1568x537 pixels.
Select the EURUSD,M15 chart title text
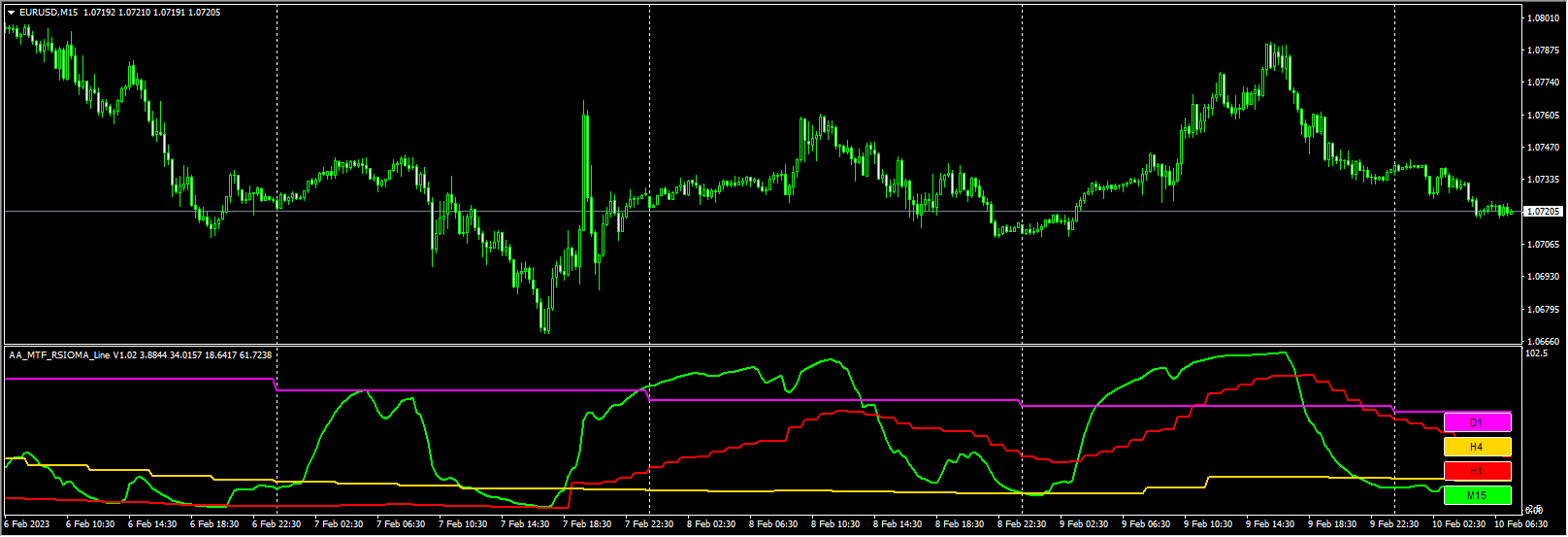tap(50, 13)
